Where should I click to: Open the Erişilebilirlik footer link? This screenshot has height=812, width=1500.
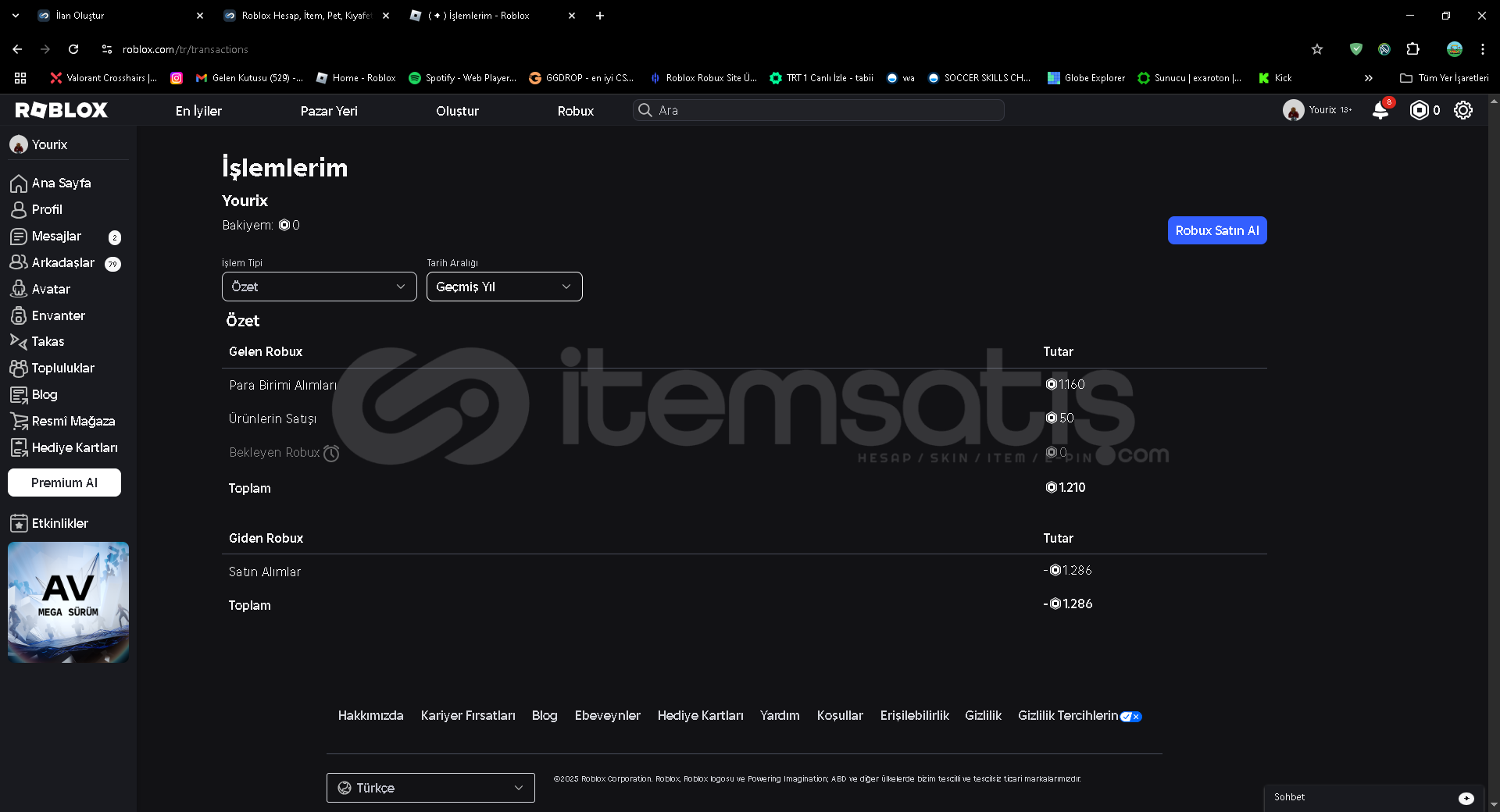pyautogui.click(x=914, y=715)
